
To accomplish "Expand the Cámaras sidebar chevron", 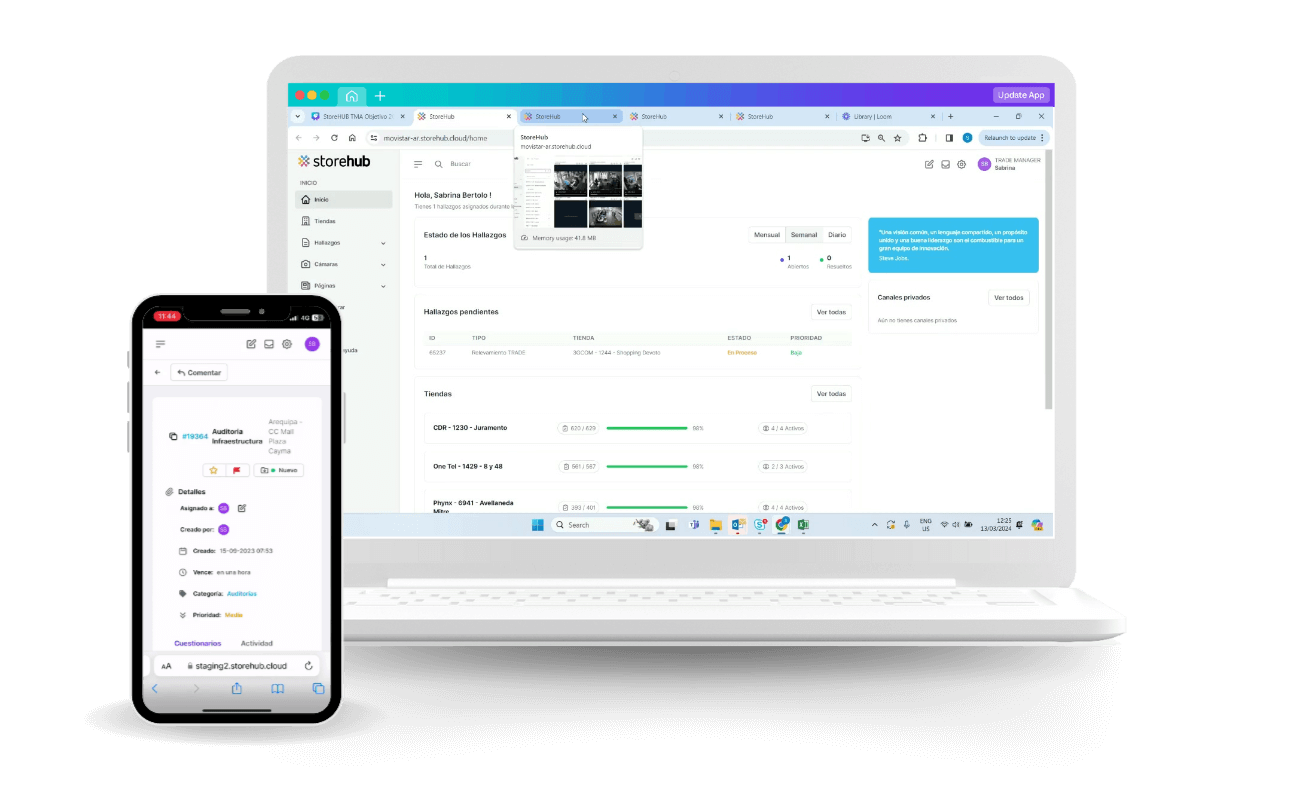I will coord(383,265).
